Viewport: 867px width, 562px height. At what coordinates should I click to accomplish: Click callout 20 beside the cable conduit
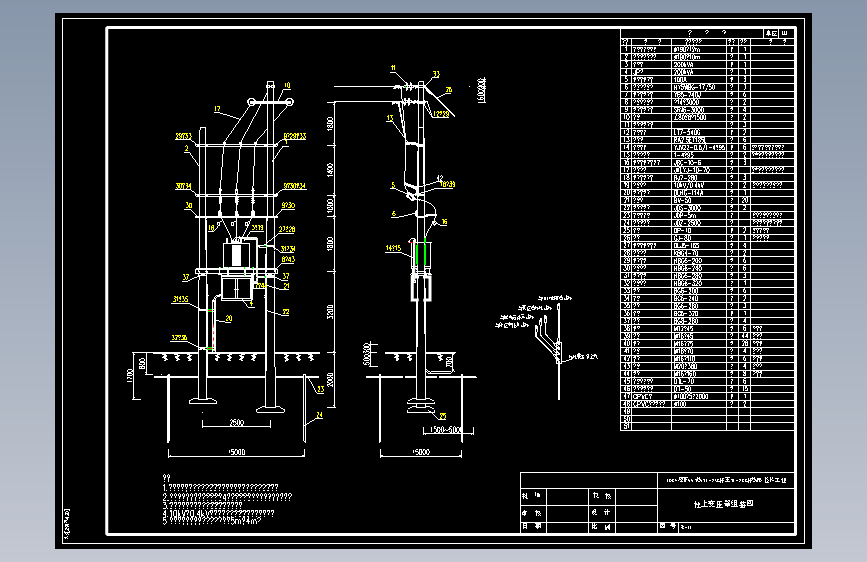click(229, 319)
